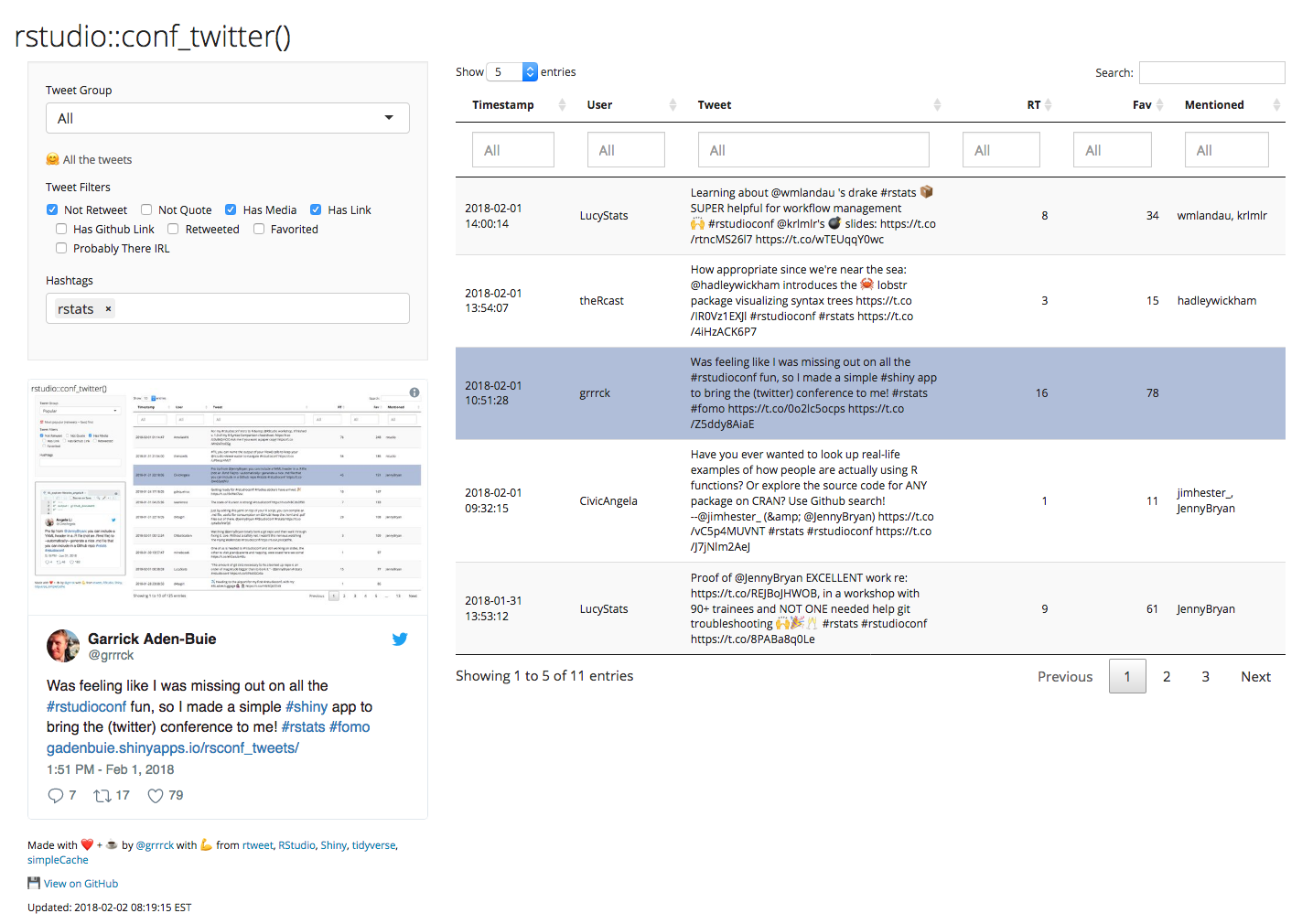Open View on GitHub link
1313x924 pixels.
pyautogui.click(x=81, y=884)
